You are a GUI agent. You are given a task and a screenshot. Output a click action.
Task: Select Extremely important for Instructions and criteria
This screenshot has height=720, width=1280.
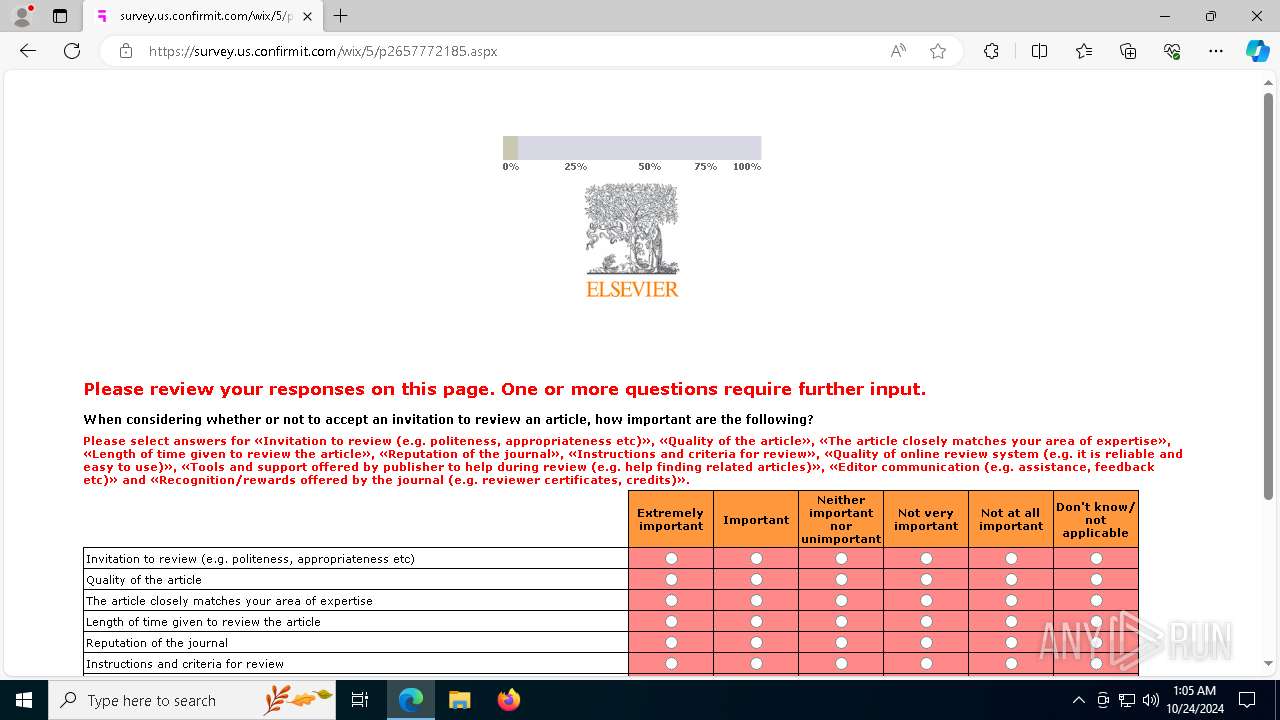671,664
